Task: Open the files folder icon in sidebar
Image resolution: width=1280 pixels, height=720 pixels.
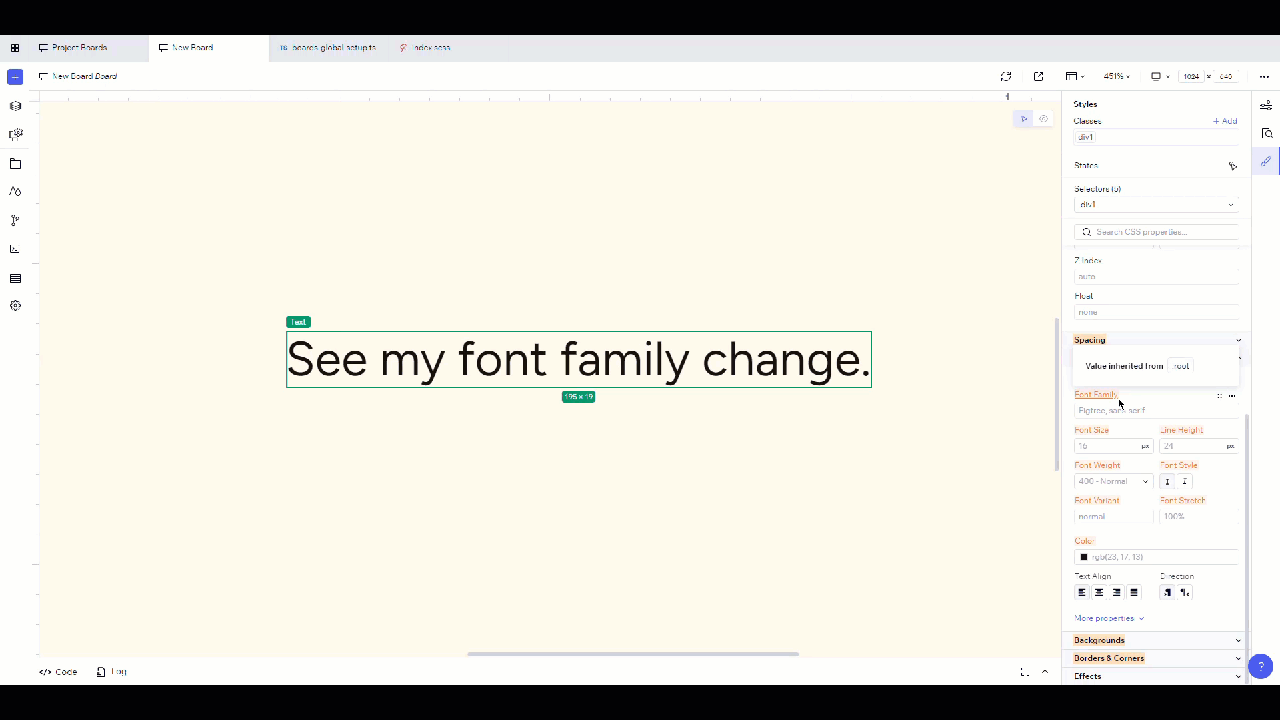Action: (15, 163)
